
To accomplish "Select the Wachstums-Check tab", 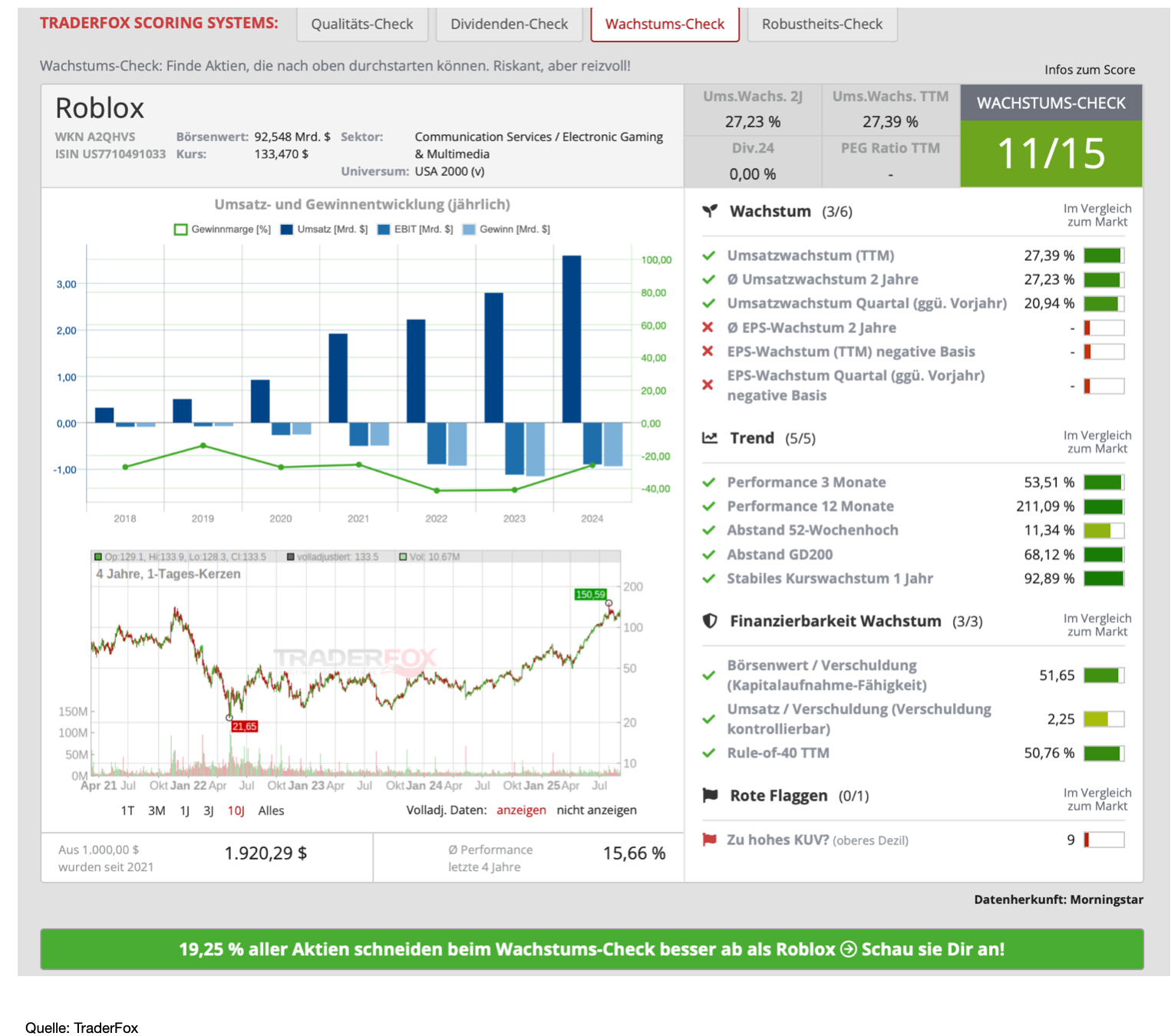I will (x=665, y=24).
